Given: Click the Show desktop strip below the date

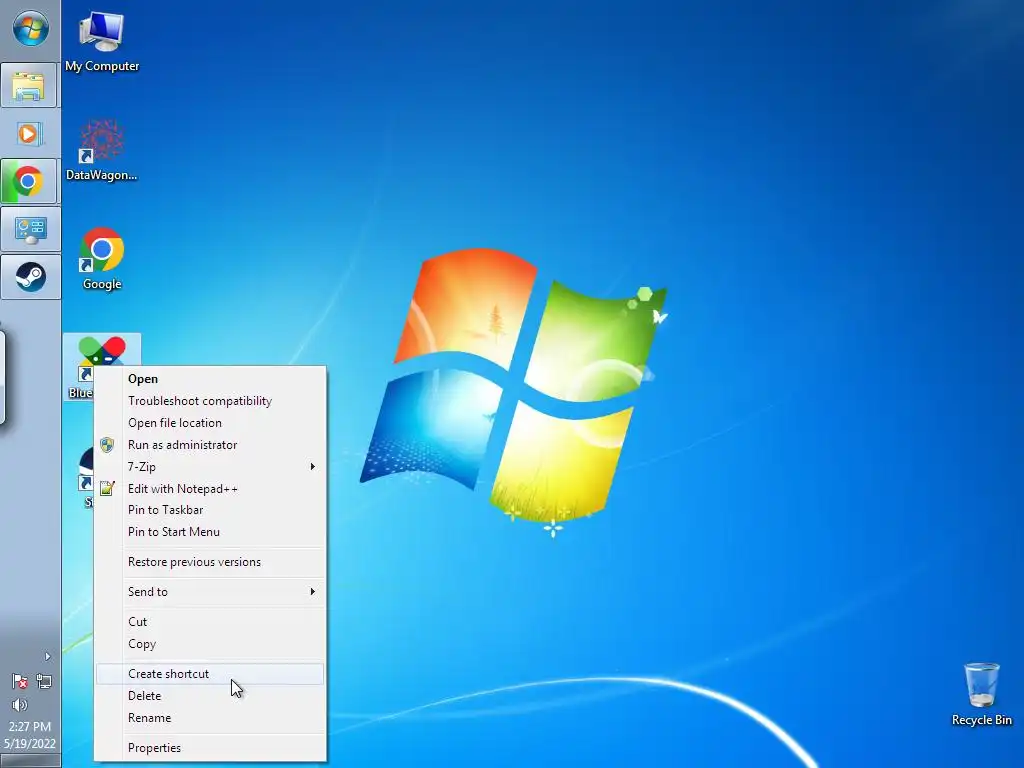Looking at the screenshot, I should coord(30,761).
